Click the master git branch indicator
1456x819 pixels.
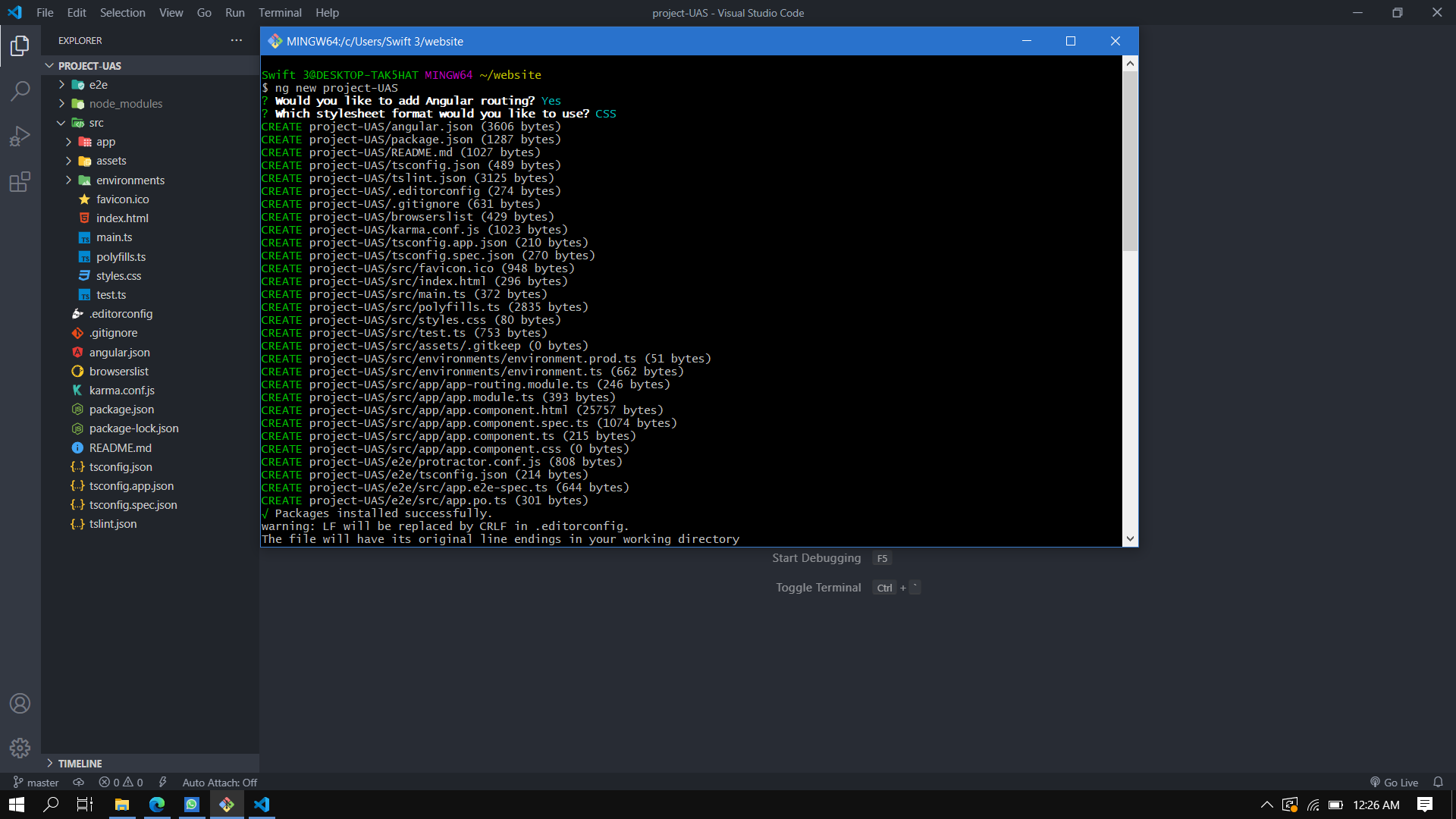[x=36, y=782]
